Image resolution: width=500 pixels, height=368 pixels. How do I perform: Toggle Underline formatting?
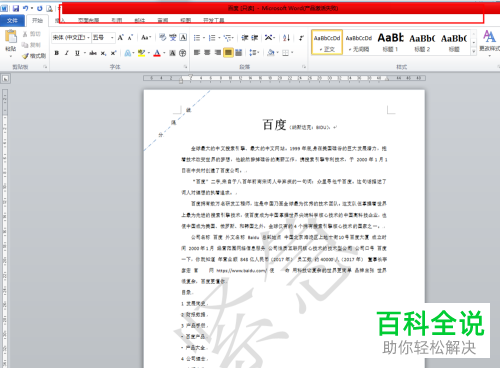pos(77,53)
